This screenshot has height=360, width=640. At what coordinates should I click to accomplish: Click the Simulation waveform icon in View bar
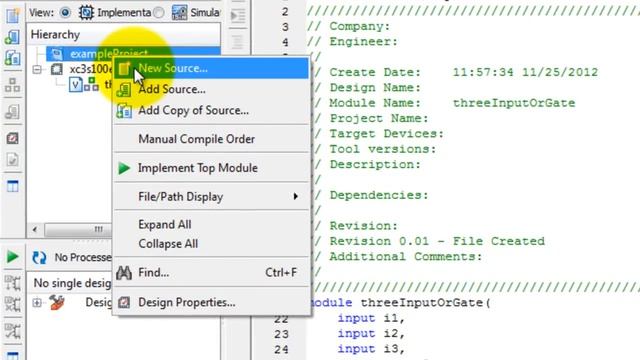pyautogui.click(x=180, y=13)
